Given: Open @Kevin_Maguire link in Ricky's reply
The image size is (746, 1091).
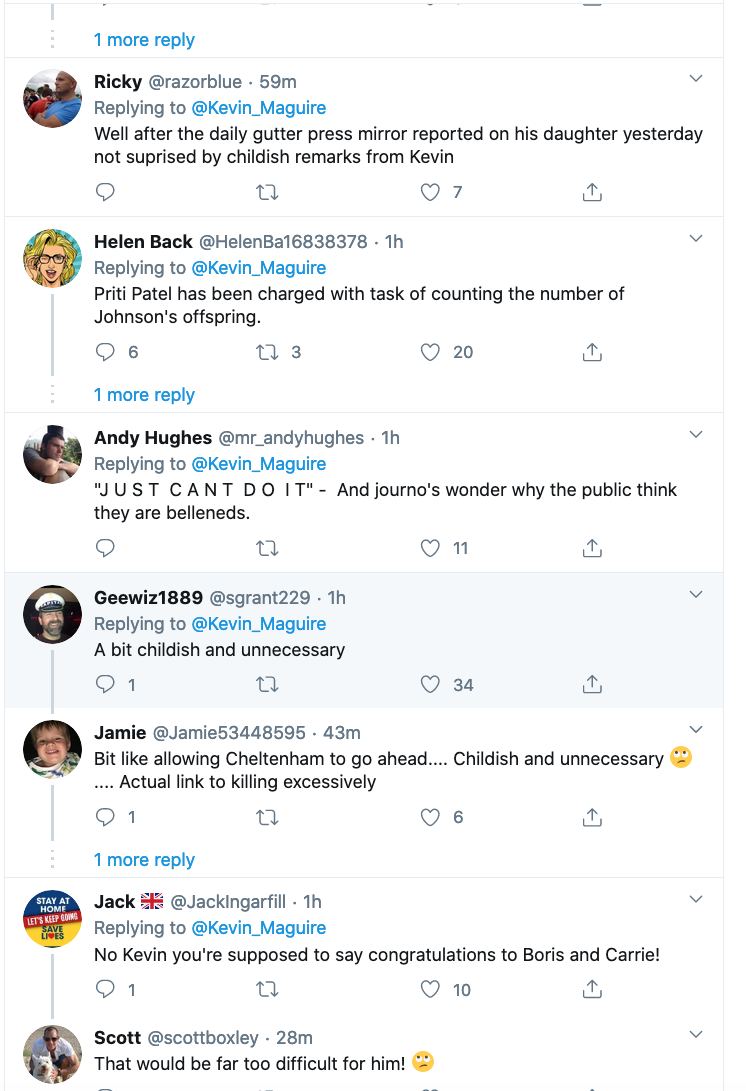Looking at the screenshot, I should [x=259, y=108].
